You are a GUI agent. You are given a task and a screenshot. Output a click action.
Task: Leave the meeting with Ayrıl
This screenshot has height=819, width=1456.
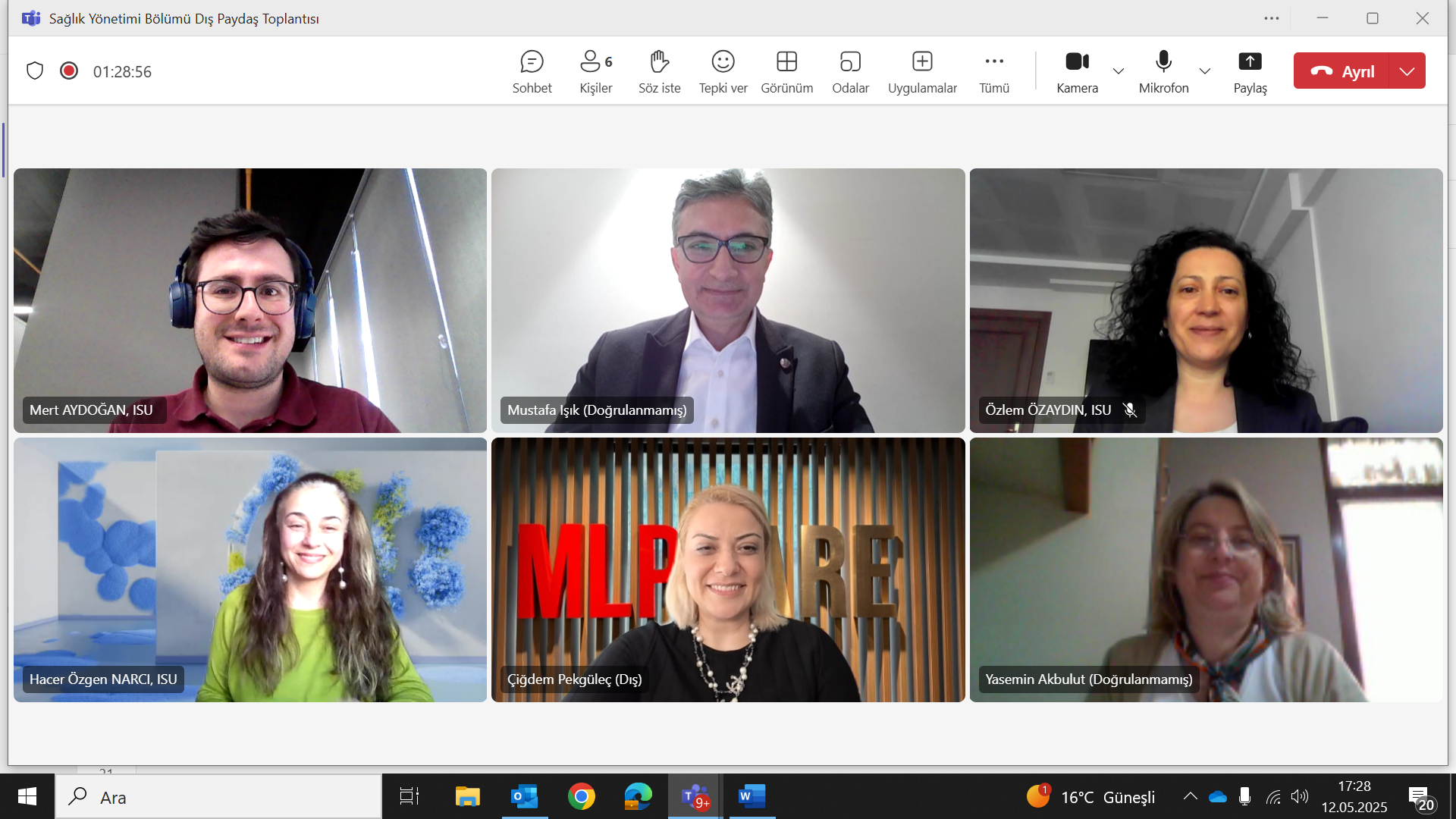1342,71
